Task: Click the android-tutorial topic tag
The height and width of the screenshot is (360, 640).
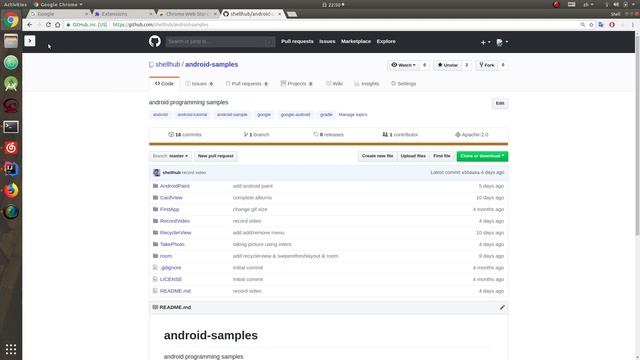Action: (192, 115)
